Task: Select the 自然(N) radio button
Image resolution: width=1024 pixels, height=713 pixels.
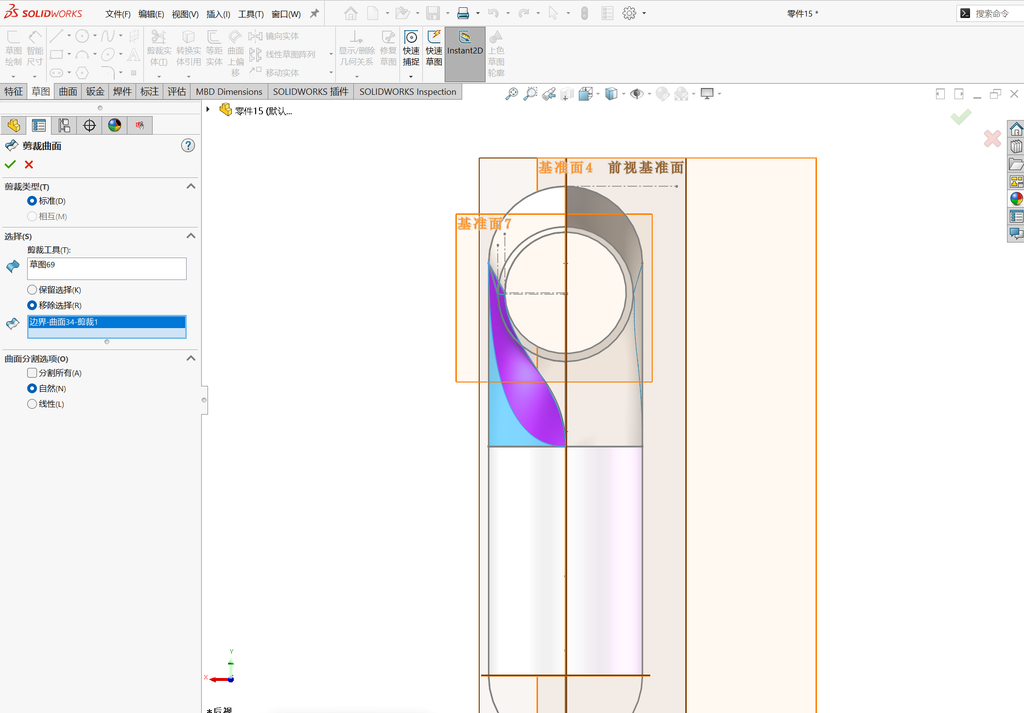Action: click(x=32, y=388)
